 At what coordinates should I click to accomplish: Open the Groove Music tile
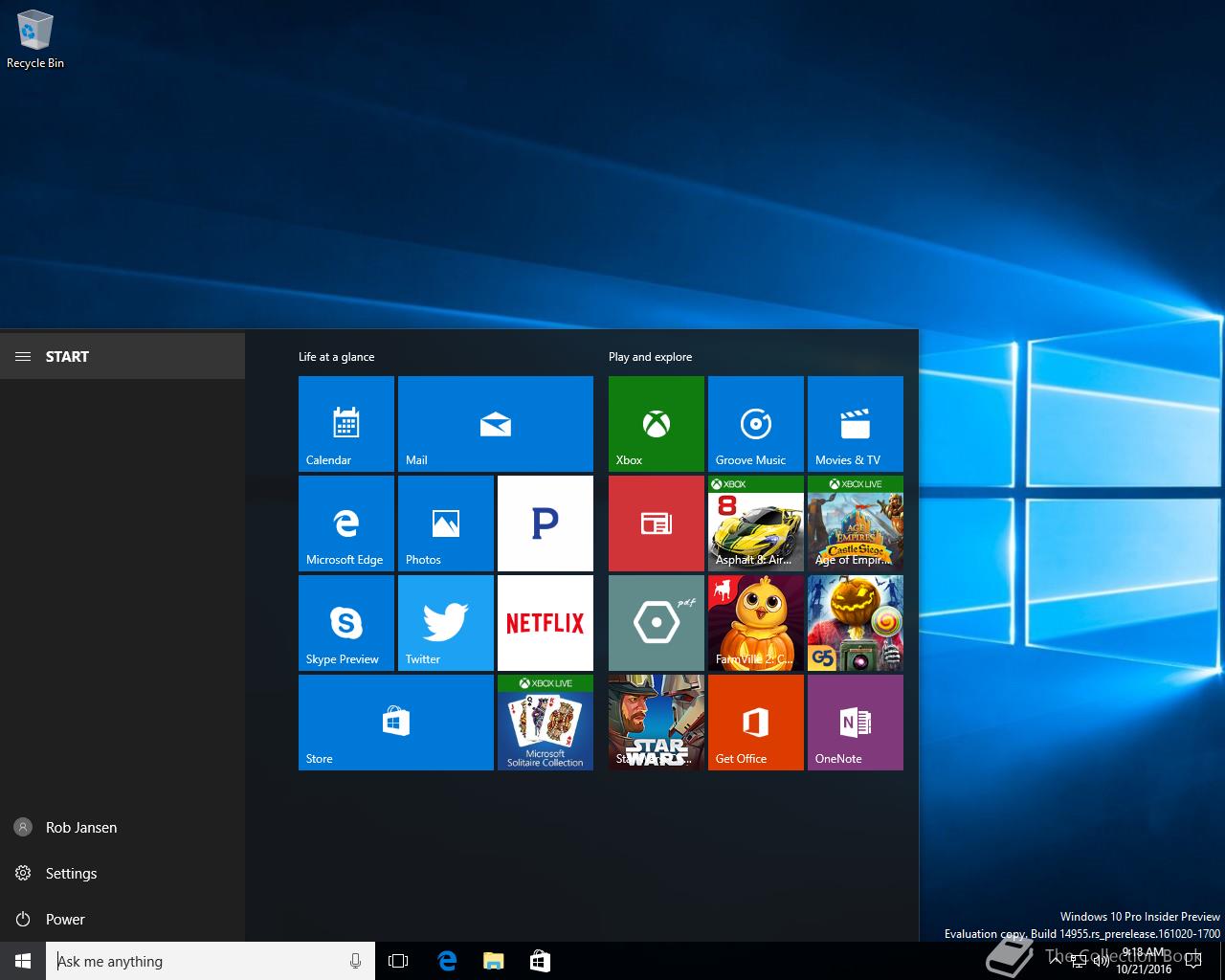(756, 424)
